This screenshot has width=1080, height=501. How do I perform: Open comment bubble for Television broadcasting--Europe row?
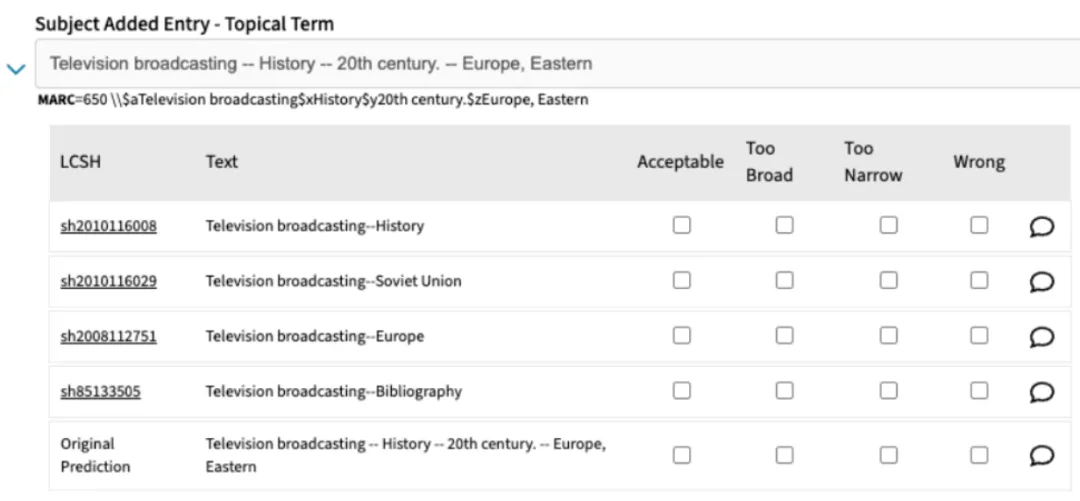(x=1042, y=336)
